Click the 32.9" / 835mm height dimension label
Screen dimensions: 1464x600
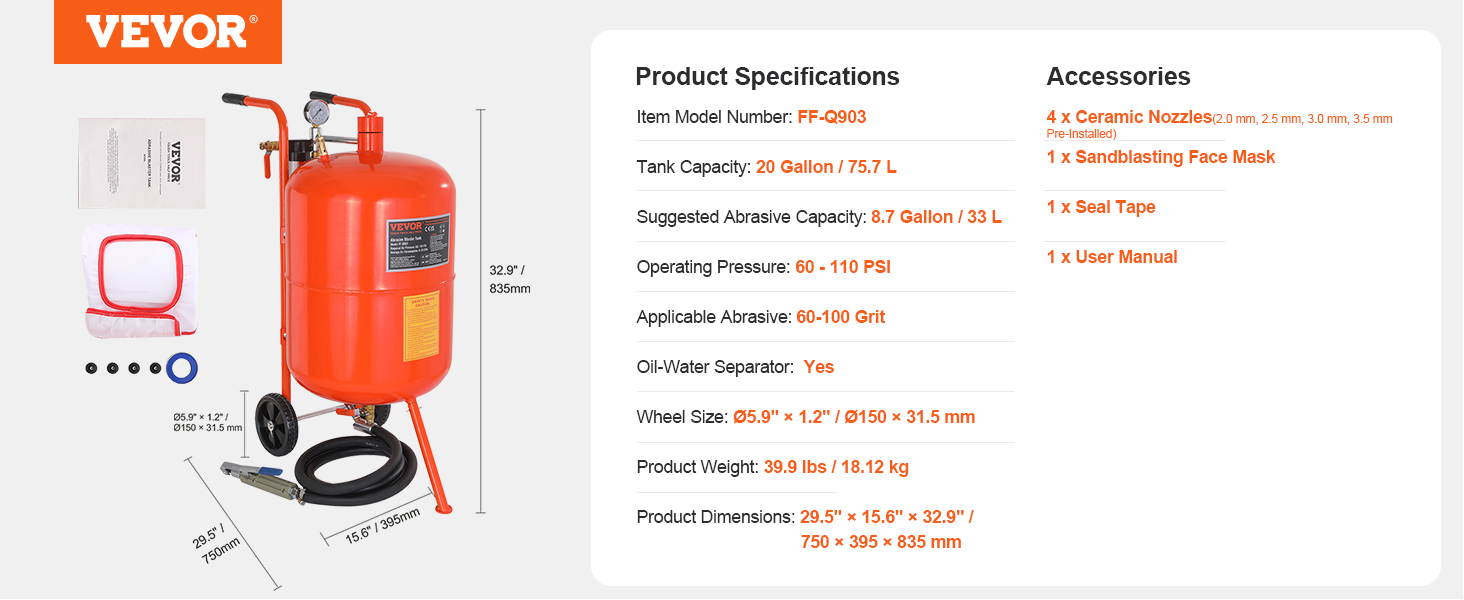[509, 279]
